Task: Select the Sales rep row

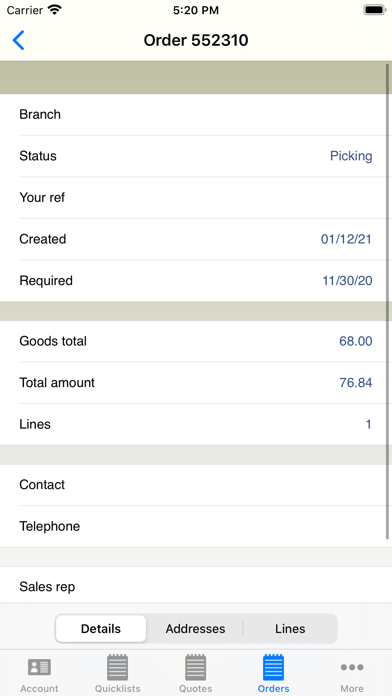Action: pyautogui.click(x=196, y=585)
